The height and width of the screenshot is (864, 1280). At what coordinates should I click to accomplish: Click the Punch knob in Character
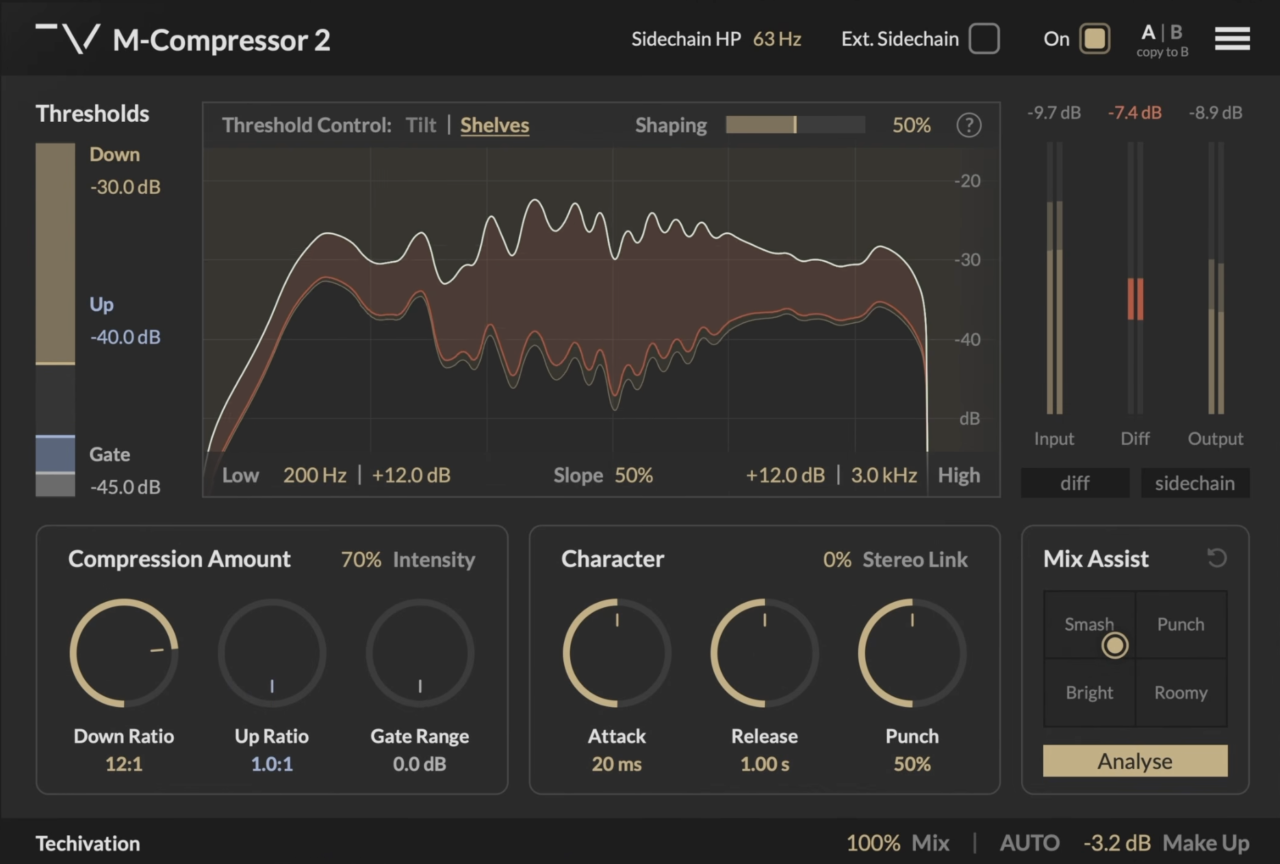pyautogui.click(x=912, y=653)
